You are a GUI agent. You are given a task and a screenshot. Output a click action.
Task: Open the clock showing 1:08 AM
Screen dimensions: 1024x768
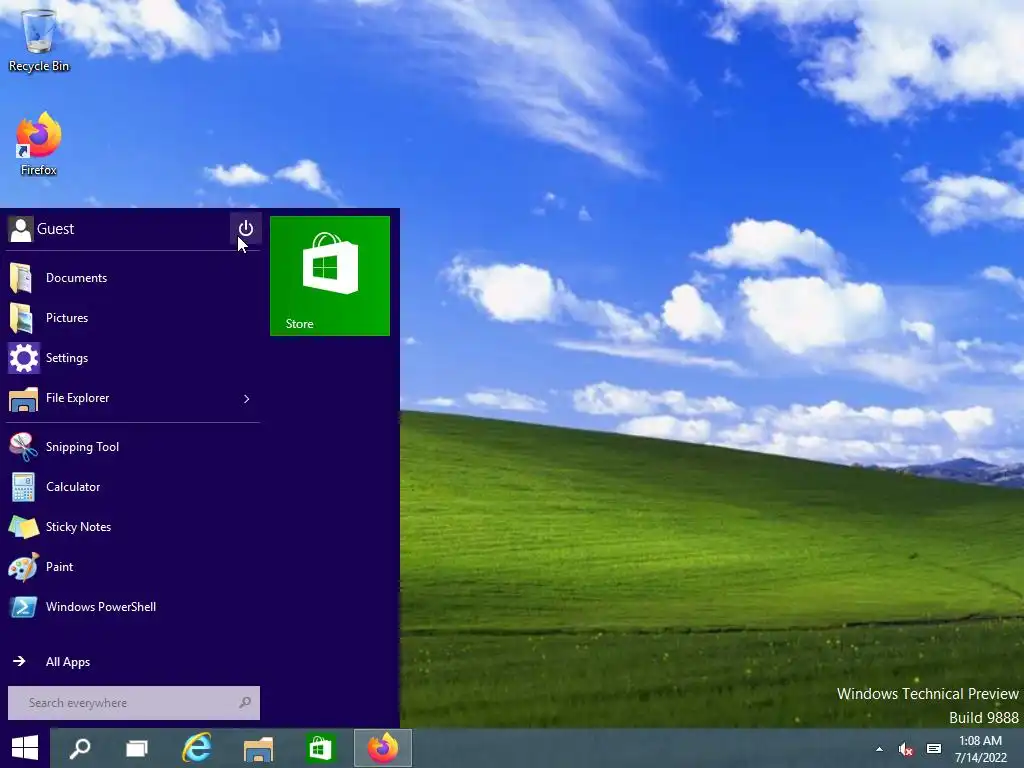click(980, 749)
